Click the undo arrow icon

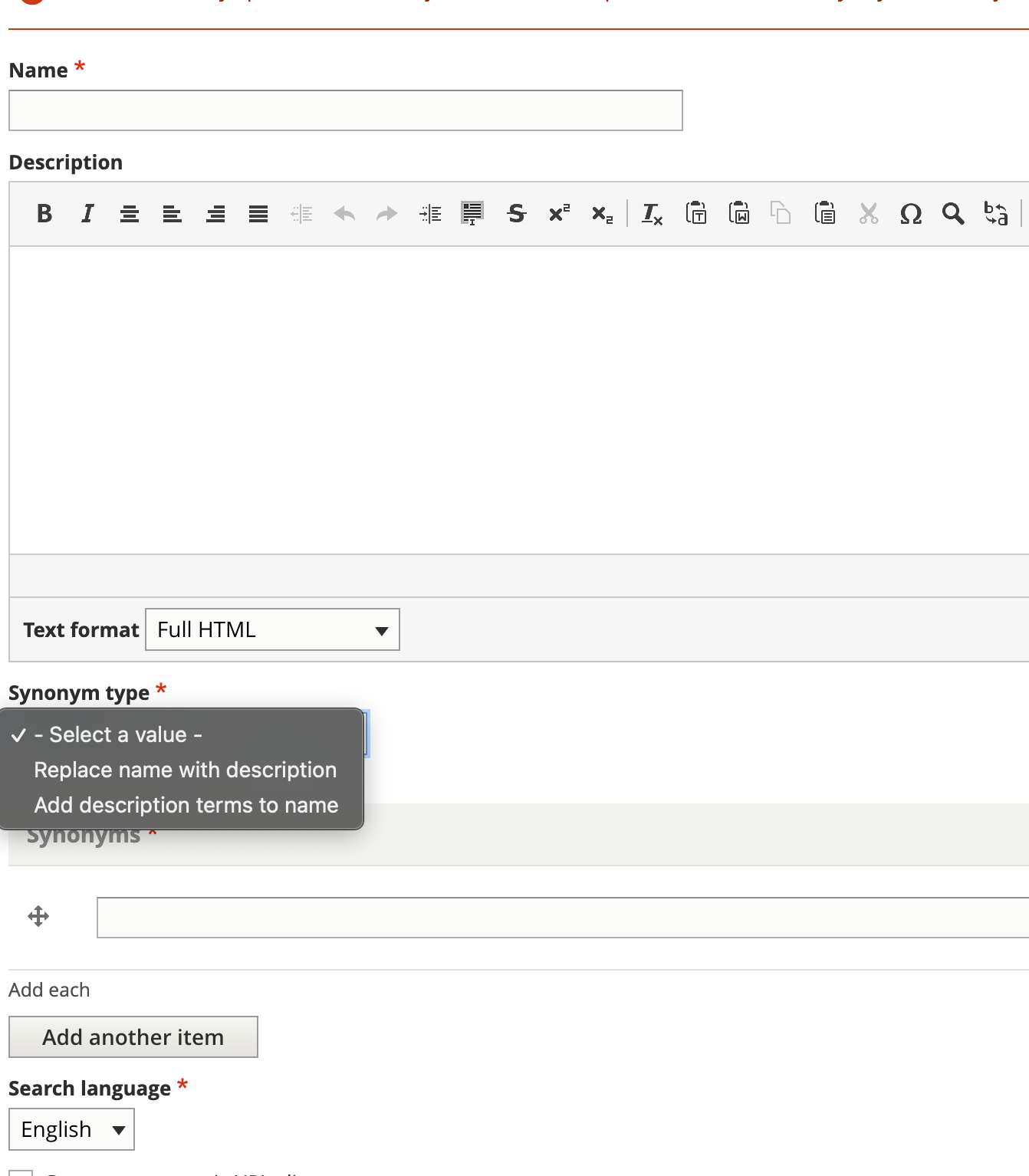point(344,213)
